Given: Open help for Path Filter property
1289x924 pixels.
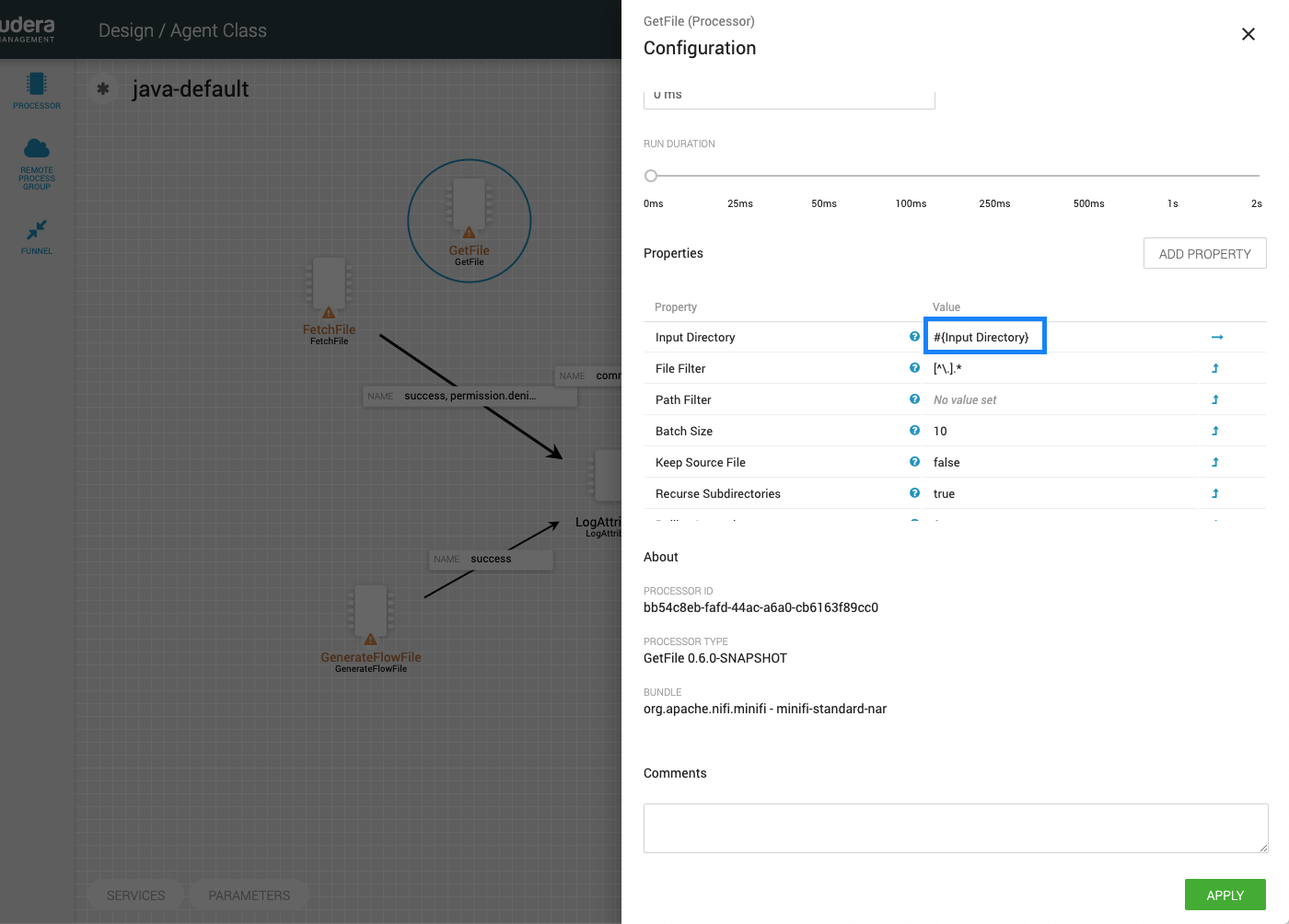Looking at the screenshot, I should click(914, 399).
